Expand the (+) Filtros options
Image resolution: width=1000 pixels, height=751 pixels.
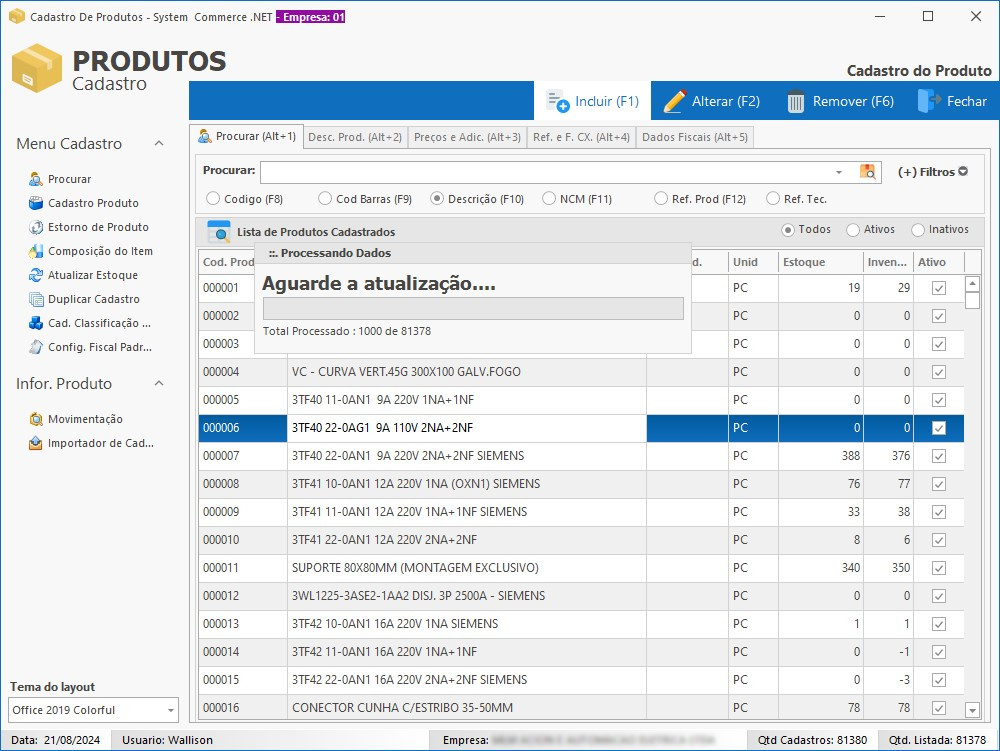pos(932,172)
